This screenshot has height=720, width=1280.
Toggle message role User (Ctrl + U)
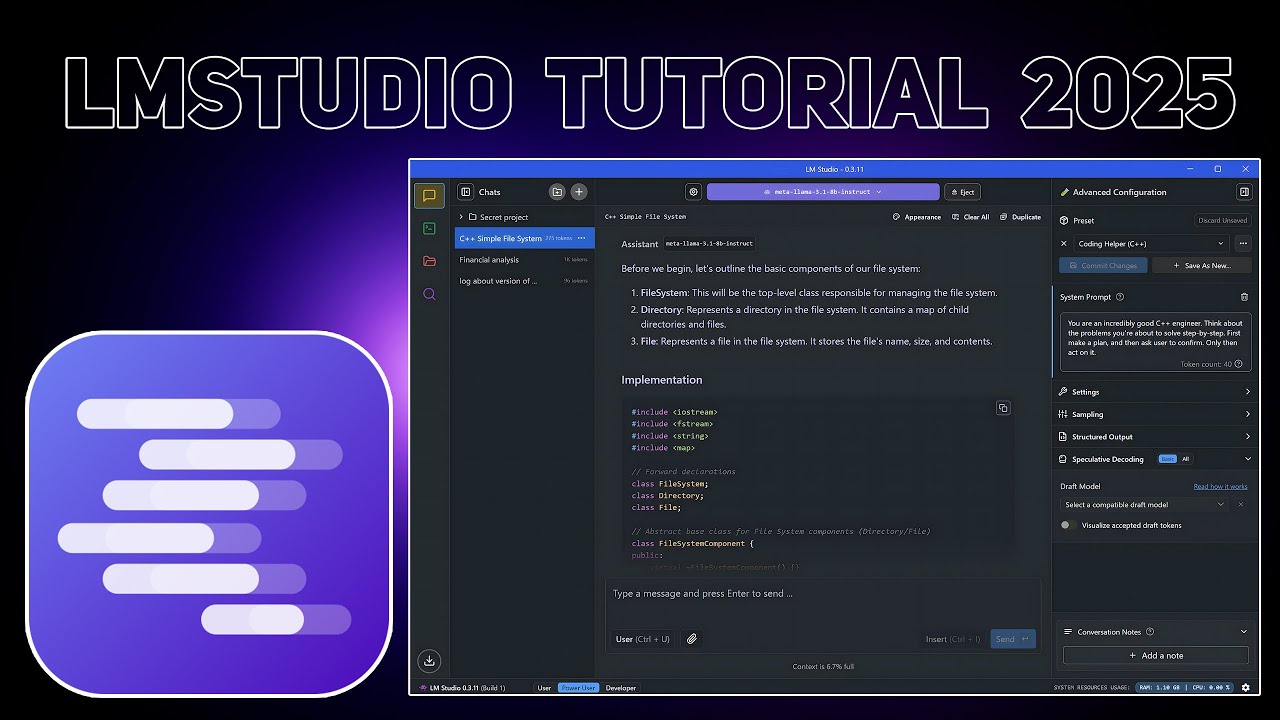pos(642,639)
